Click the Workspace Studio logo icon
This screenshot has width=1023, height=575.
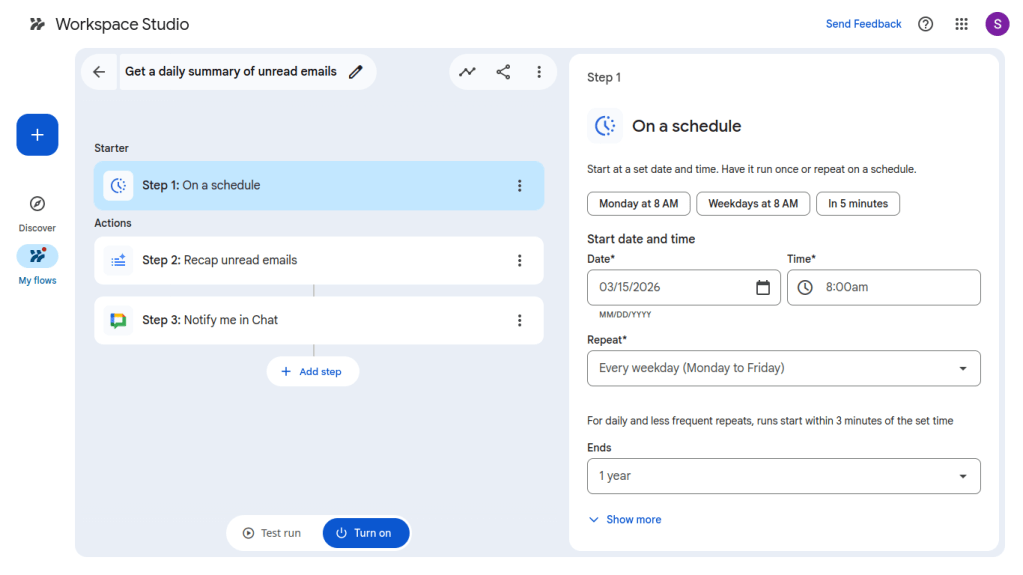click(37, 24)
